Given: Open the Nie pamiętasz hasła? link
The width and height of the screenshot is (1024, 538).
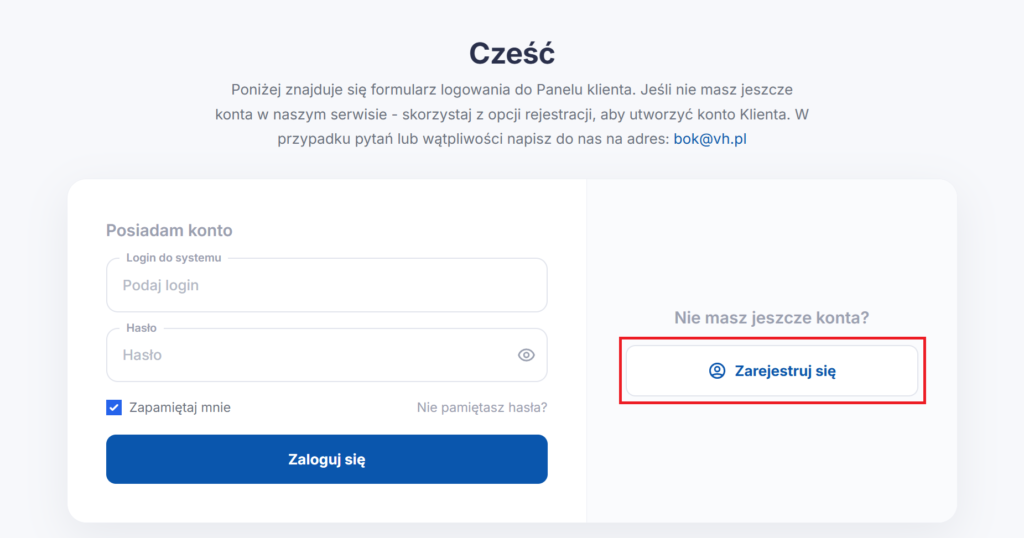Looking at the screenshot, I should tap(482, 407).
